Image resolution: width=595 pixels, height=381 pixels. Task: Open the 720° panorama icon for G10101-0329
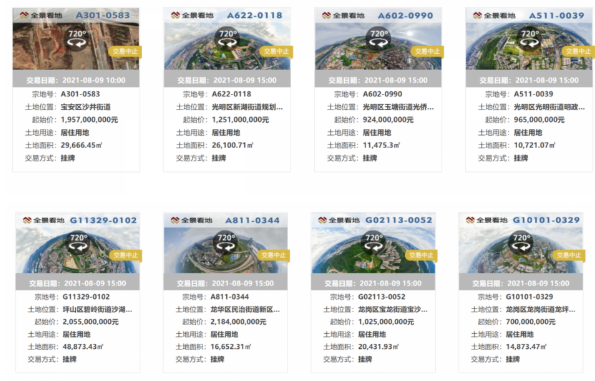[521, 242]
